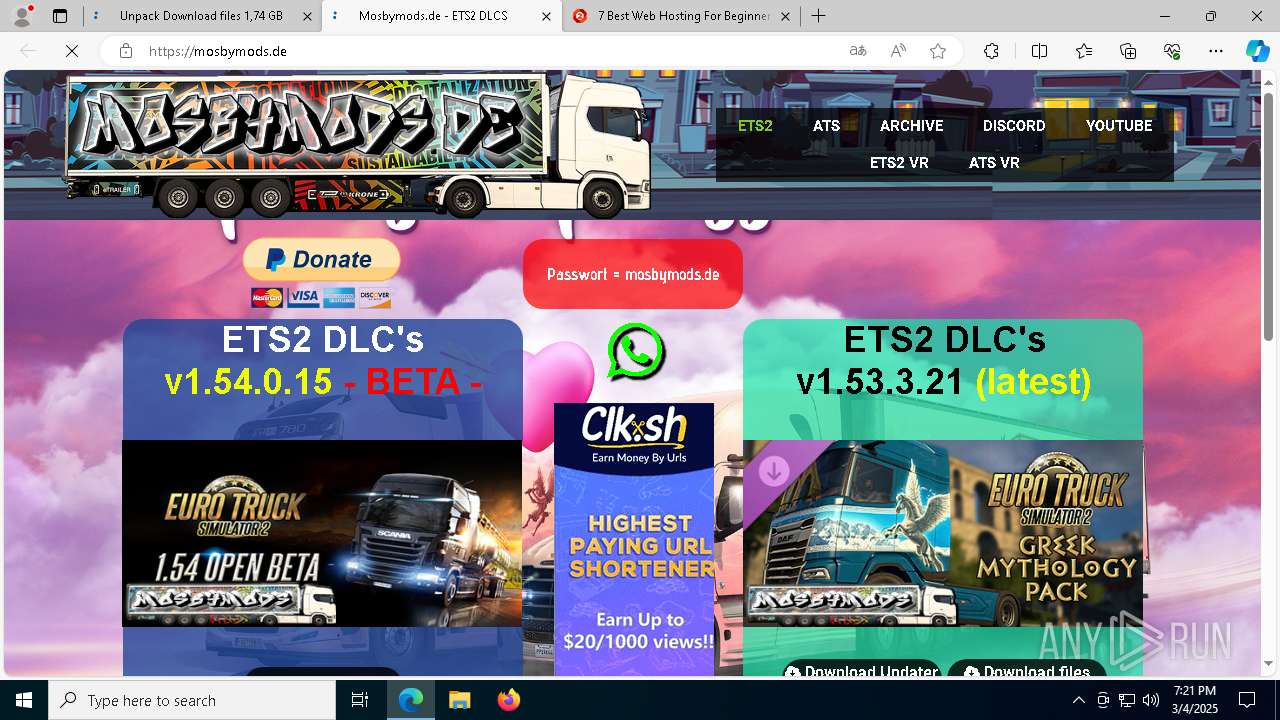Open the network tray icon

(1127, 700)
